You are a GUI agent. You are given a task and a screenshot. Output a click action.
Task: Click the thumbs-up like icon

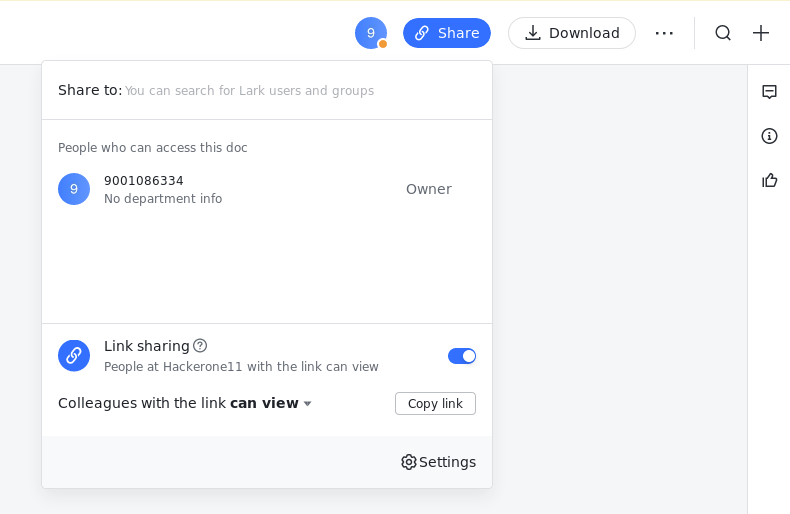click(x=769, y=180)
